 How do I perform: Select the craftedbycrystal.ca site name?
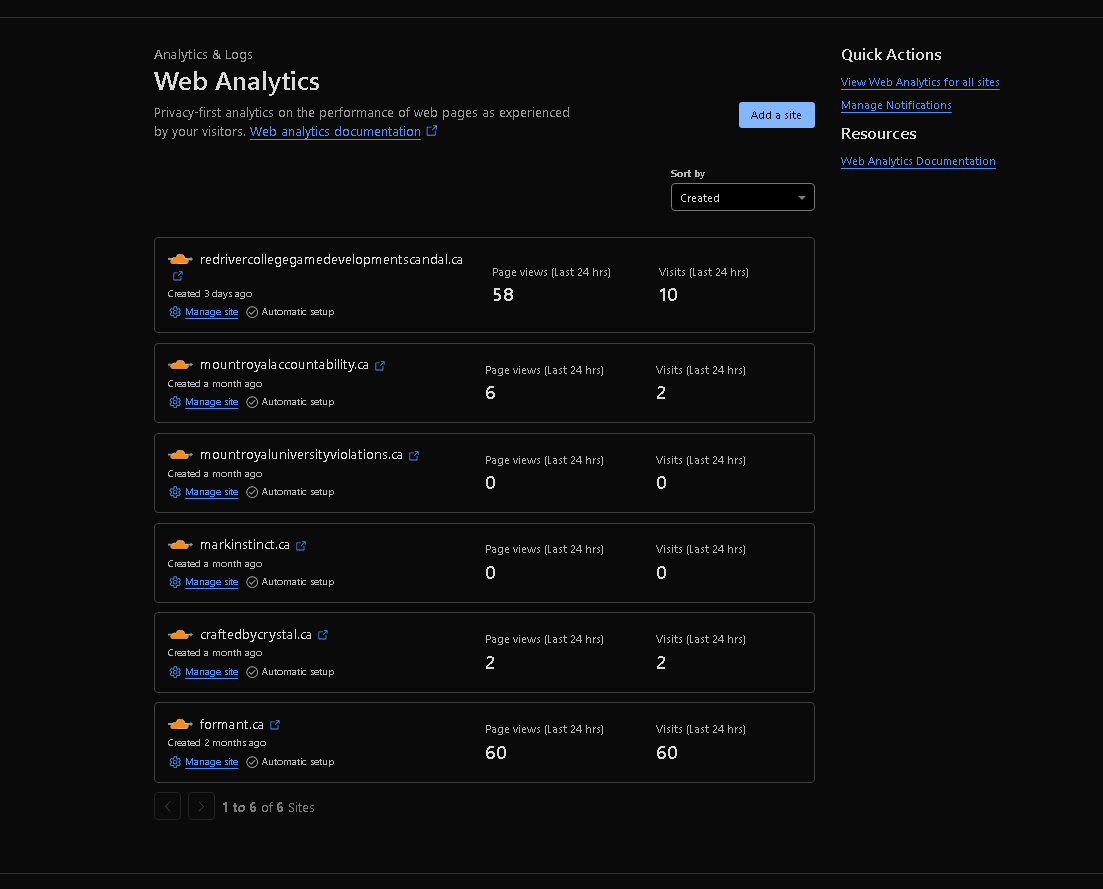click(256, 634)
